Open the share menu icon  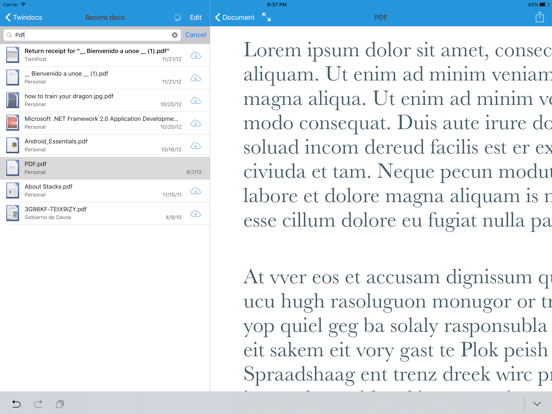(539, 17)
